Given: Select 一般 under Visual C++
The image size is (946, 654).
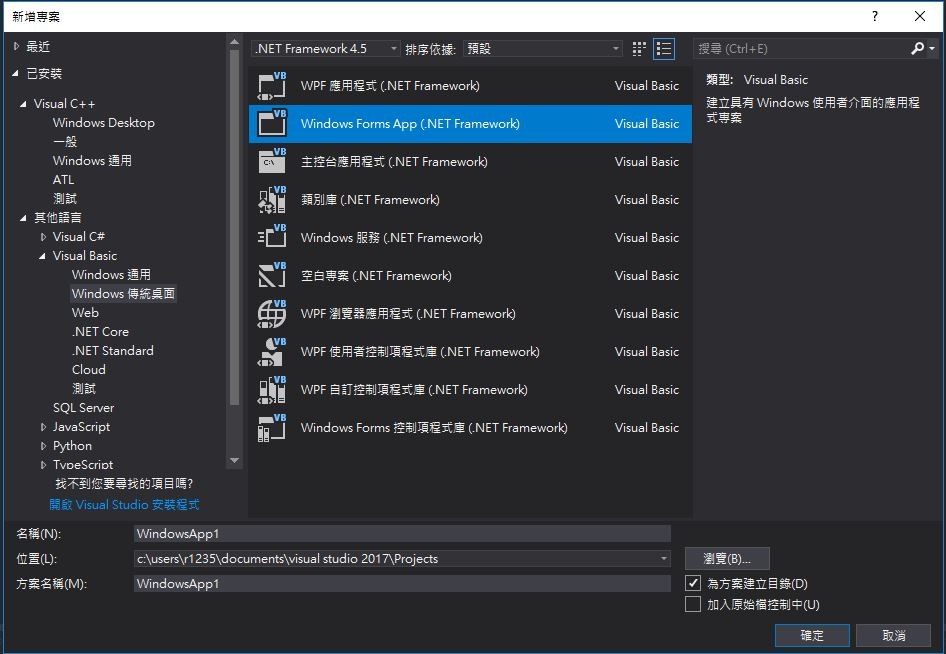Looking at the screenshot, I should 65,142.
